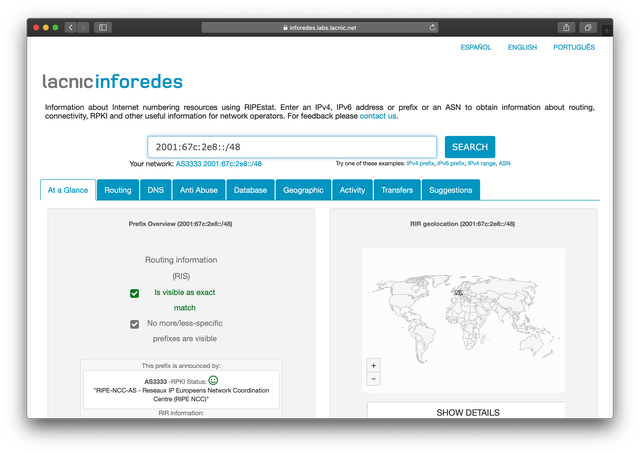This screenshot has height=454, width=640.
Task: Reload the page with refresh icon
Action: coord(432,27)
